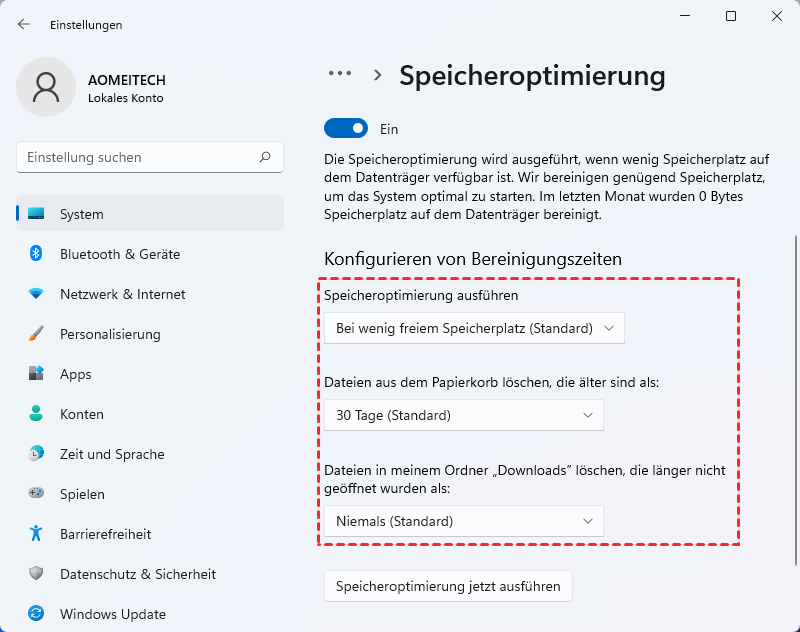Click Speicheroptimierung jetzt ausführen button

coord(448,586)
